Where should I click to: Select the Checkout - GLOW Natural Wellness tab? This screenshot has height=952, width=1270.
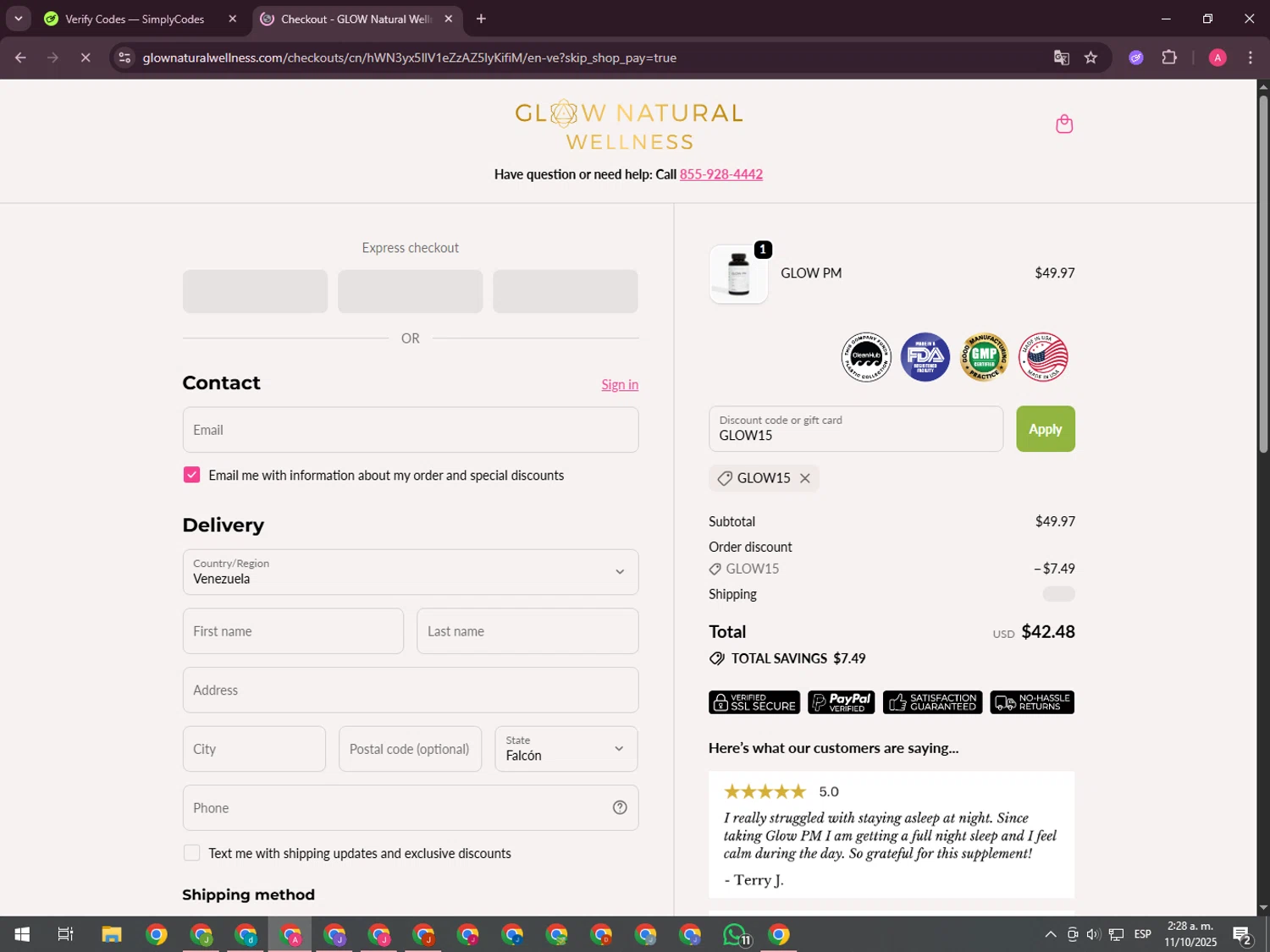tap(356, 19)
